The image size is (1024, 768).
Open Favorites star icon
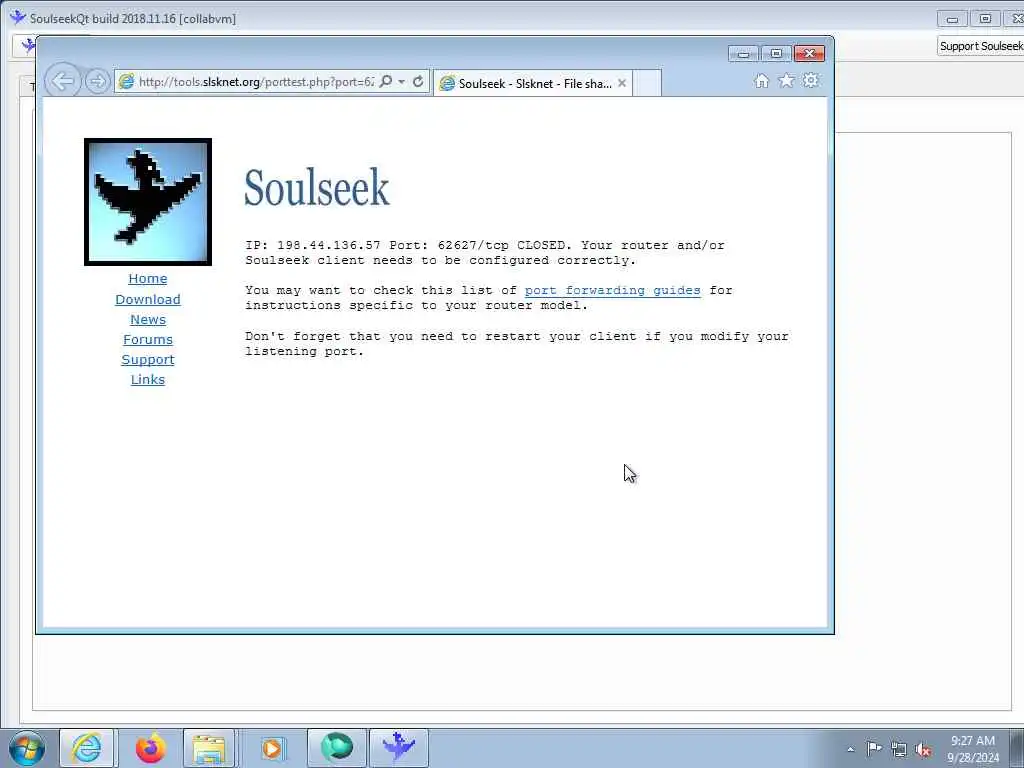click(786, 81)
